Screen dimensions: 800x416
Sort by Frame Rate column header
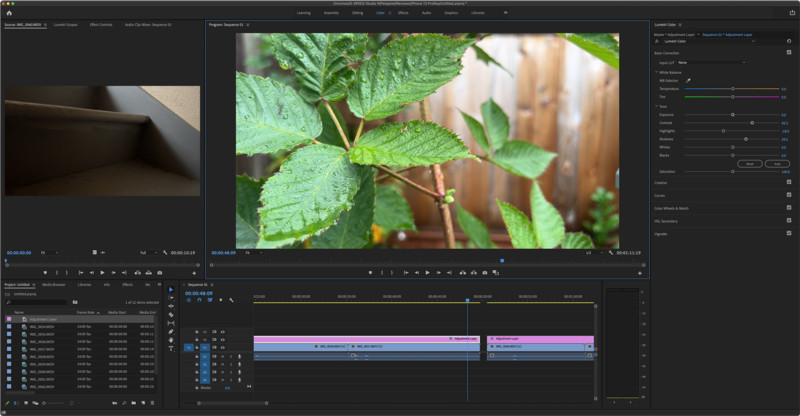pyautogui.click(x=86, y=312)
